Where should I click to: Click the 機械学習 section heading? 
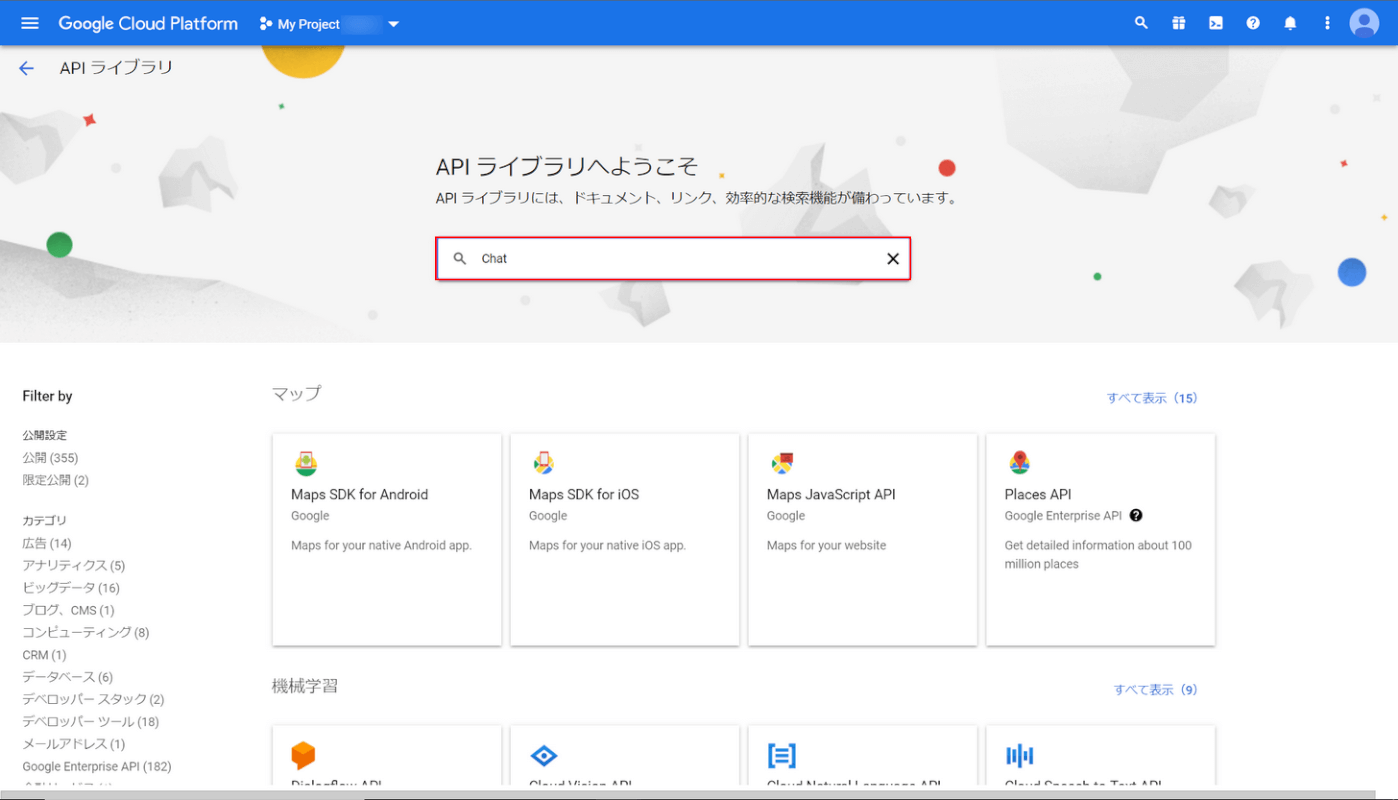click(x=305, y=686)
